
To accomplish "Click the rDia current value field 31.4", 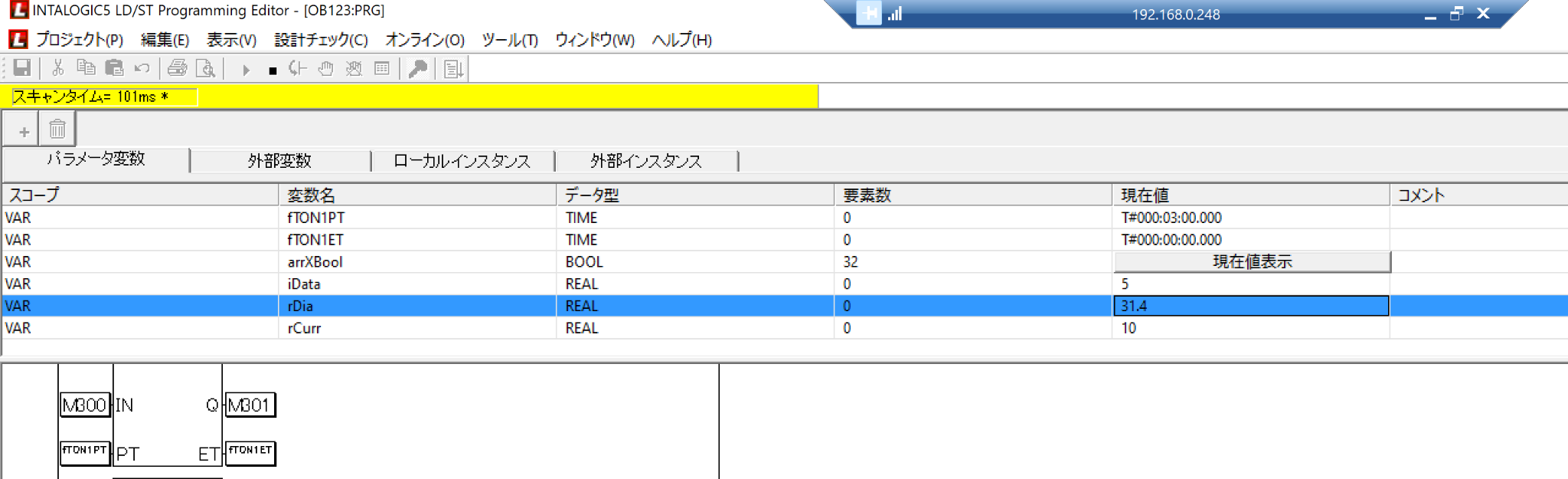I will pos(1249,306).
